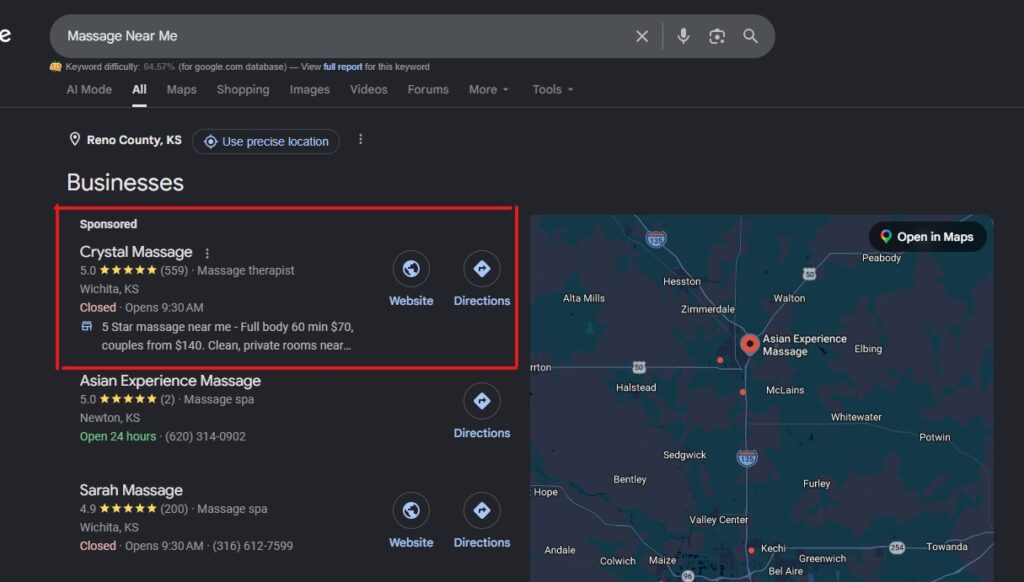This screenshot has height=582, width=1024.
Task: Click the Reno County, KS location label
Action: 134,140
